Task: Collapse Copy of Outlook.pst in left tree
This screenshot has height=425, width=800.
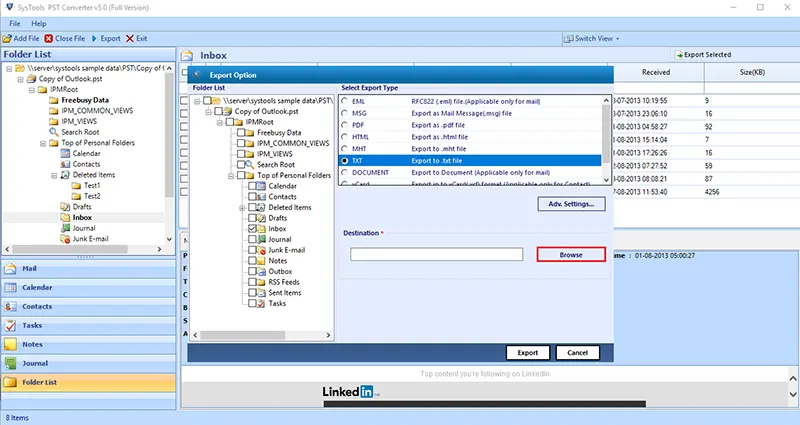Action: point(20,79)
